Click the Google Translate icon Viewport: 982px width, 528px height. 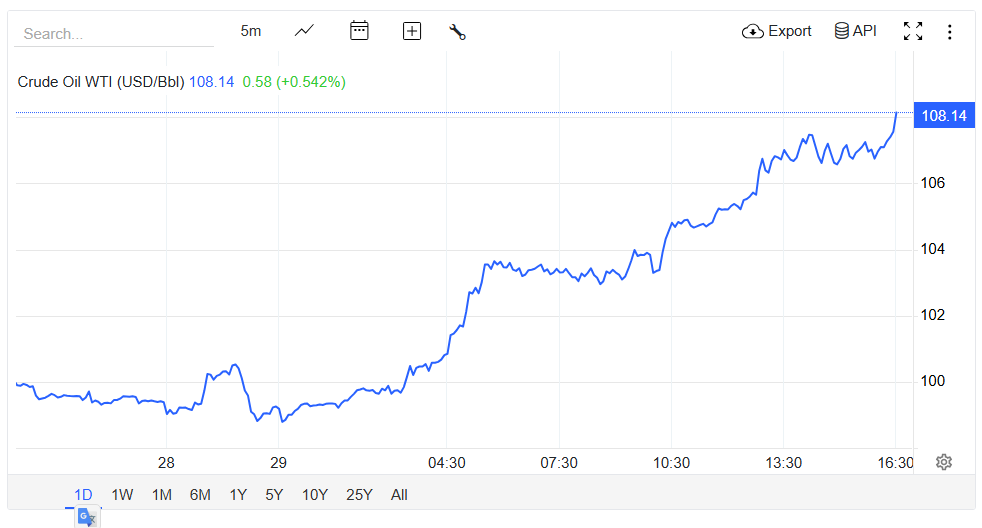(86, 518)
